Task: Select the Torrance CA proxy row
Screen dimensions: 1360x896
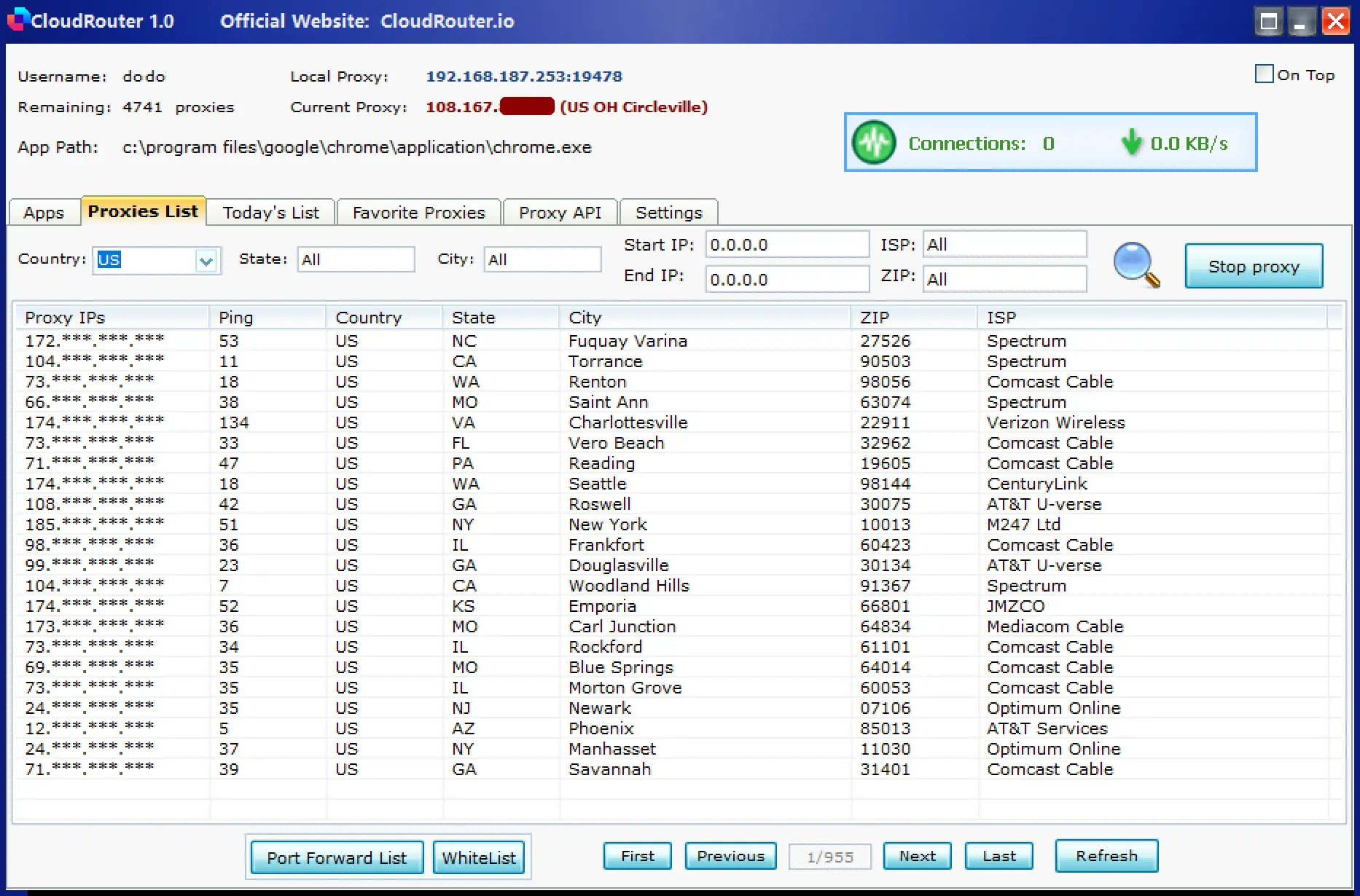Action: pos(605,361)
